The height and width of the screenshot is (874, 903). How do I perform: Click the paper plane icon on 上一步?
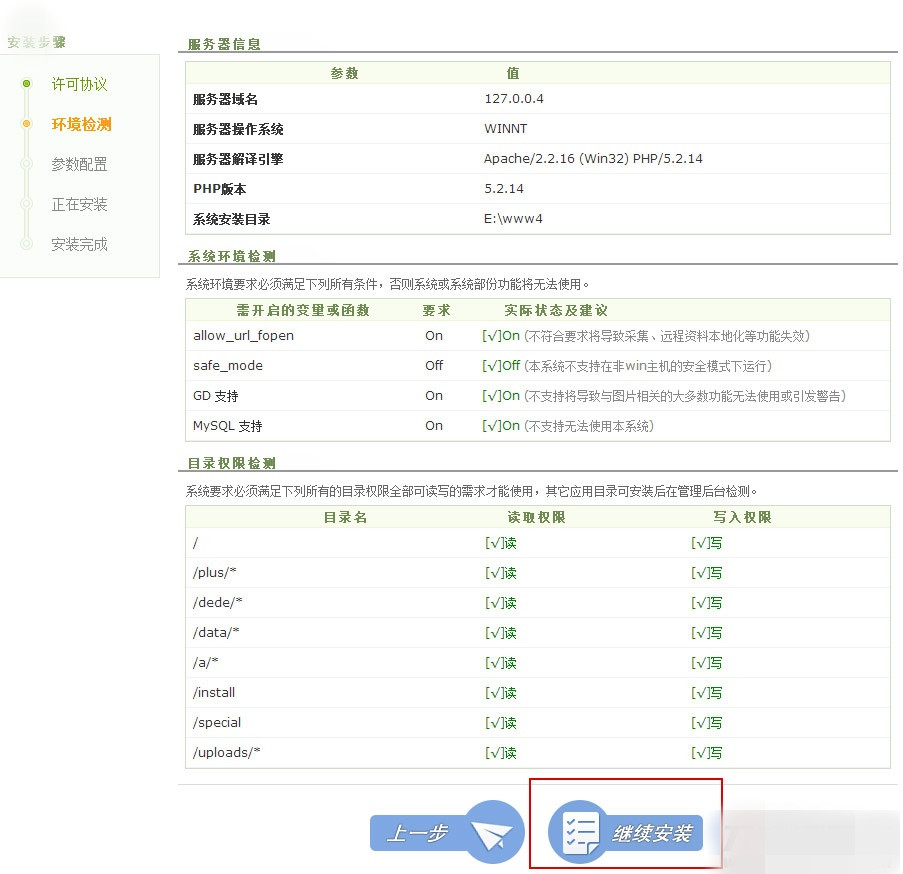[491, 834]
